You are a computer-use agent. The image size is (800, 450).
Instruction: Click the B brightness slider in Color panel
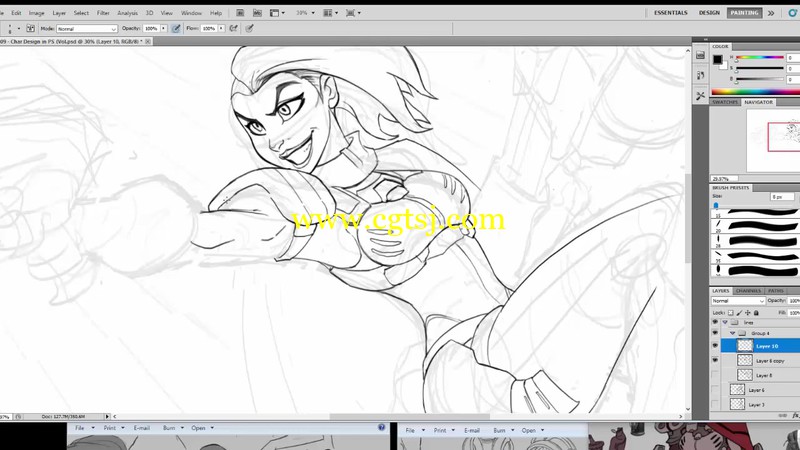pos(760,79)
